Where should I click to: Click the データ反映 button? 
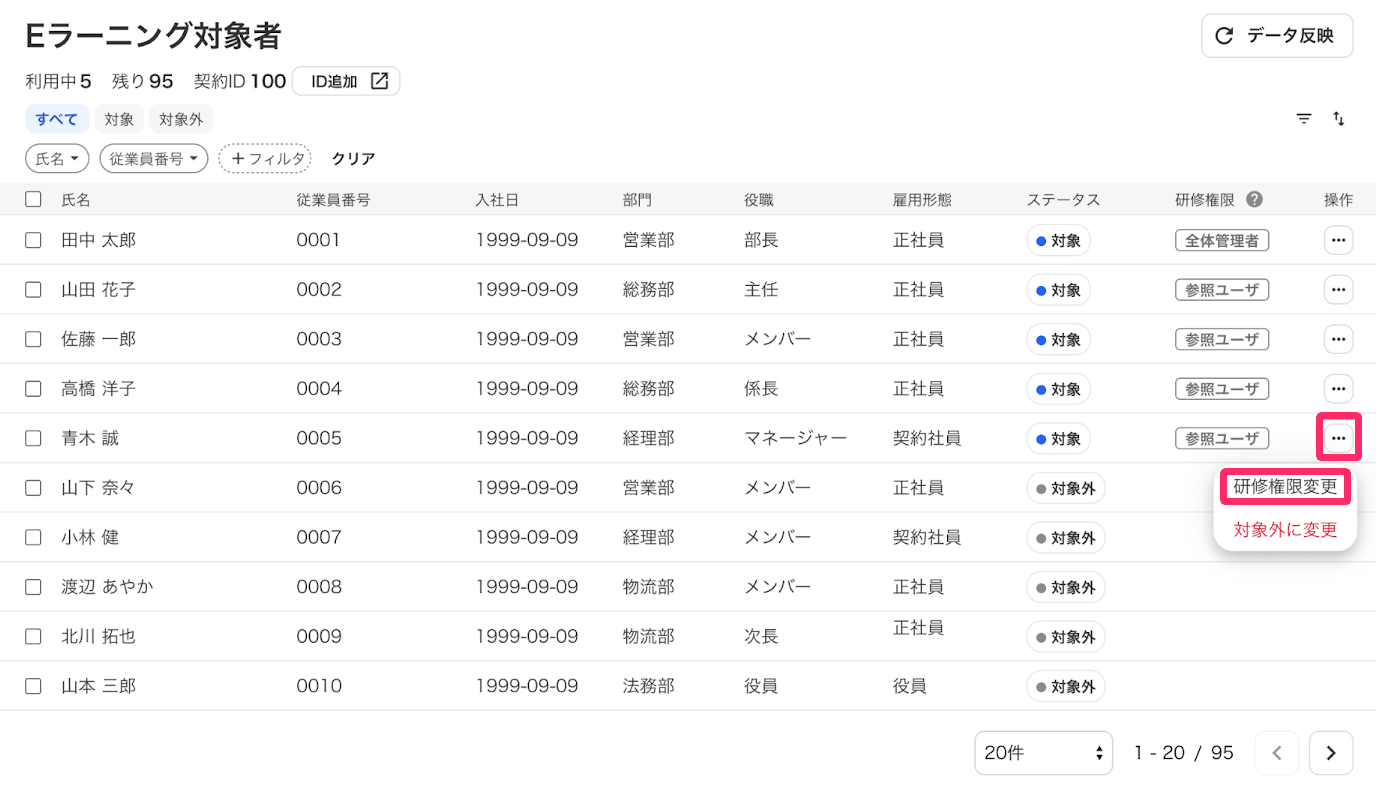[x=1277, y=36]
